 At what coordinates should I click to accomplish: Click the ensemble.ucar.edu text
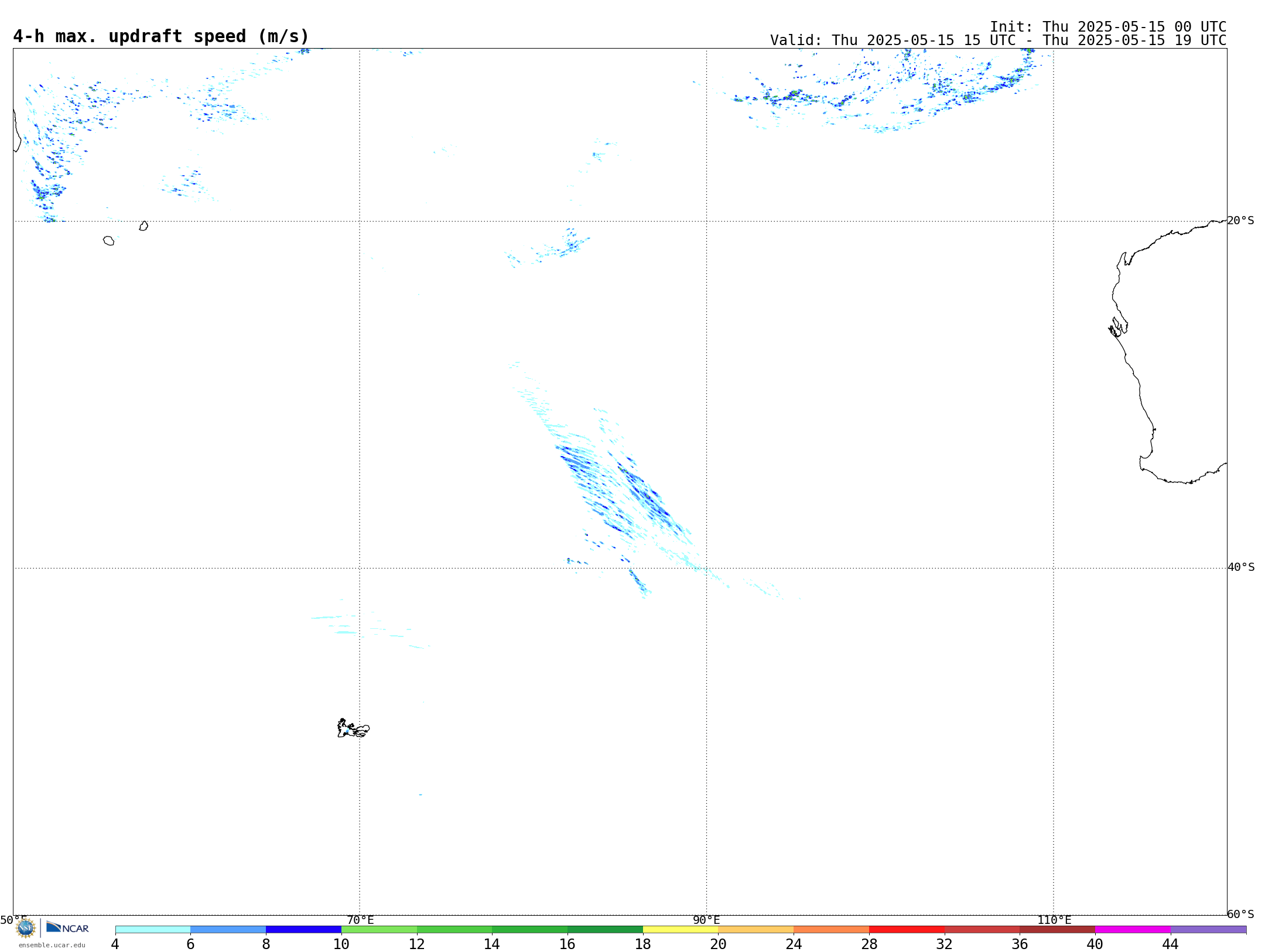tap(52, 945)
